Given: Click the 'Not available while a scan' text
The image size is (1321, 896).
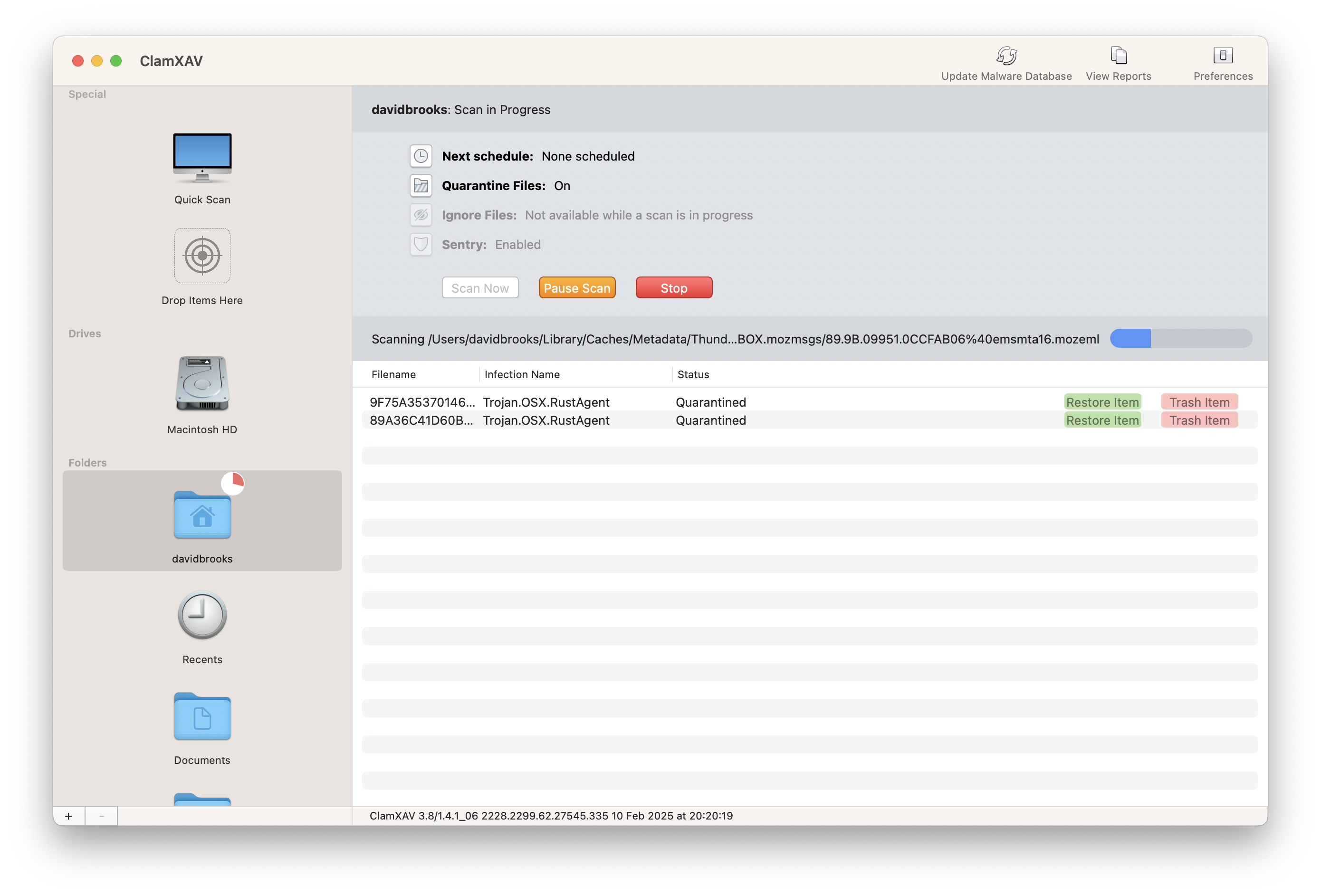Looking at the screenshot, I should tap(638, 215).
